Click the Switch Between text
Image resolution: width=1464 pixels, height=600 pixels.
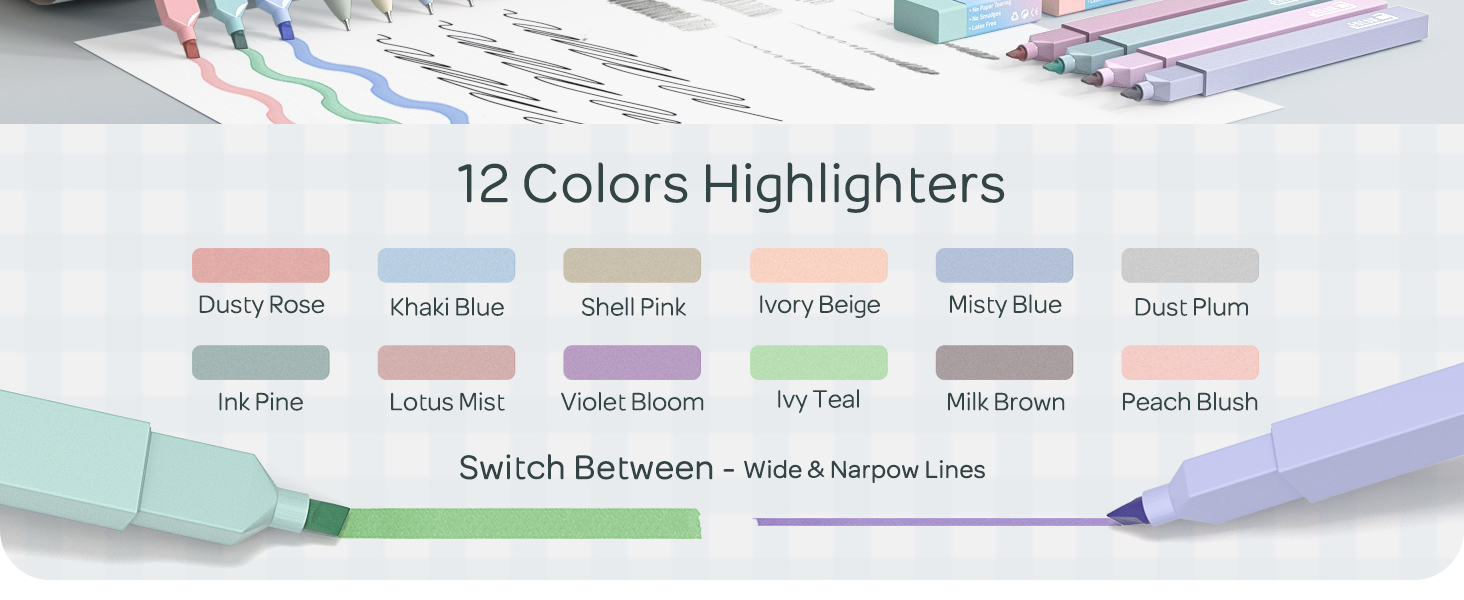click(586, 468)
